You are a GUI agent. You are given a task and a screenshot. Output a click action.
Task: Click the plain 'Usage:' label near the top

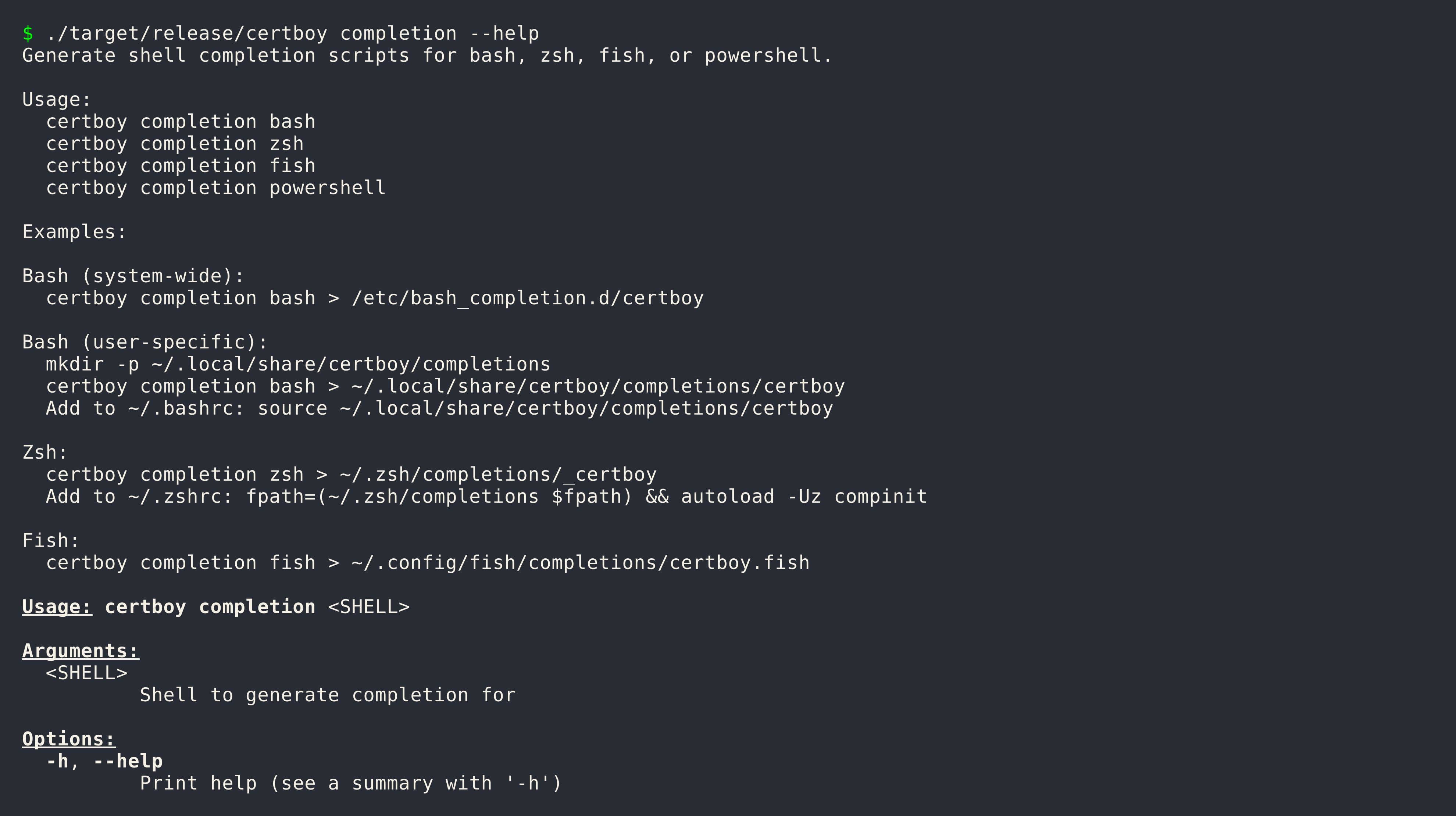pos(57,100)
